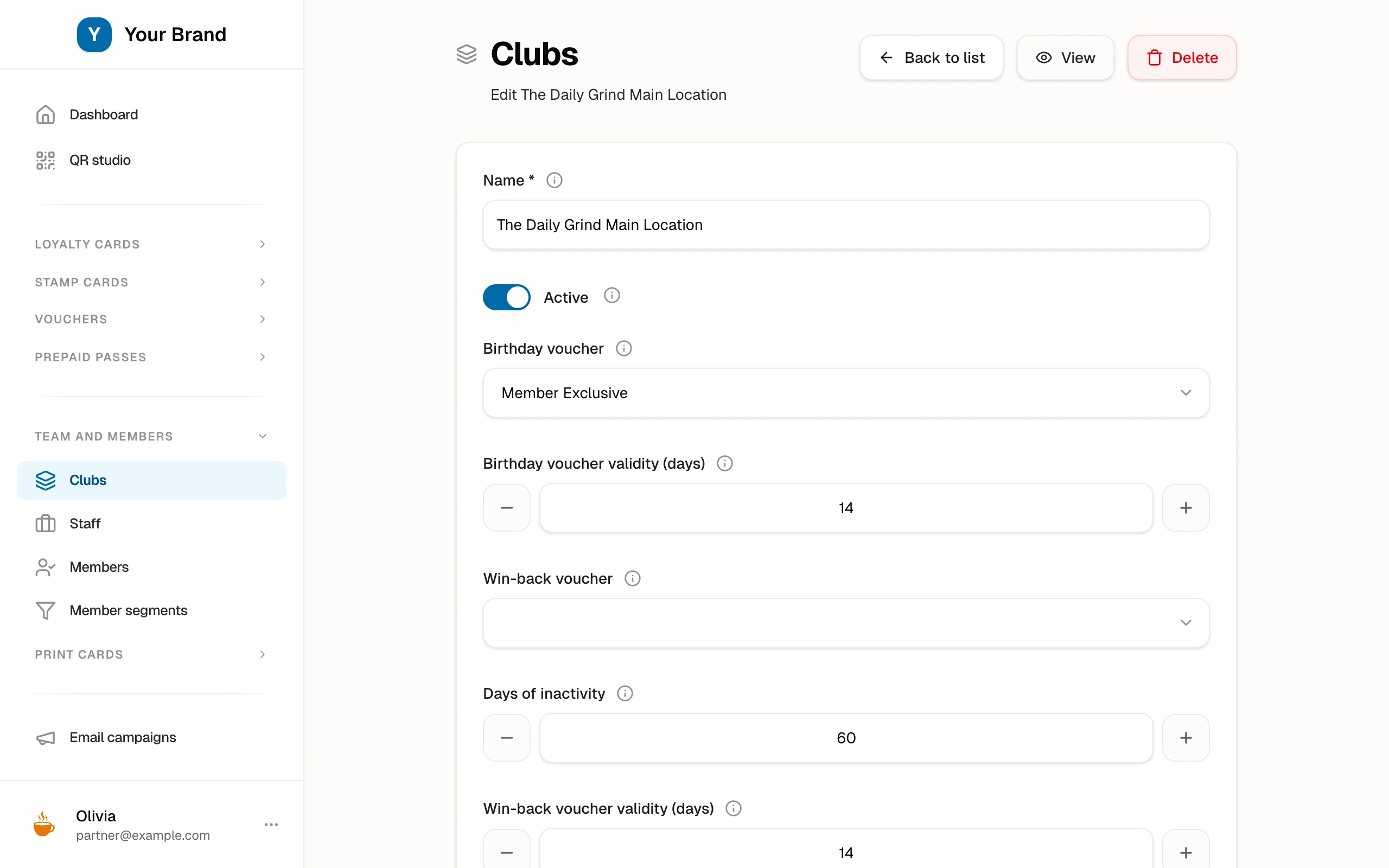Show info for Birthday voucher validity (days)
The width and height of the screenshot is (1389, 868).
[x=725, y=463]
